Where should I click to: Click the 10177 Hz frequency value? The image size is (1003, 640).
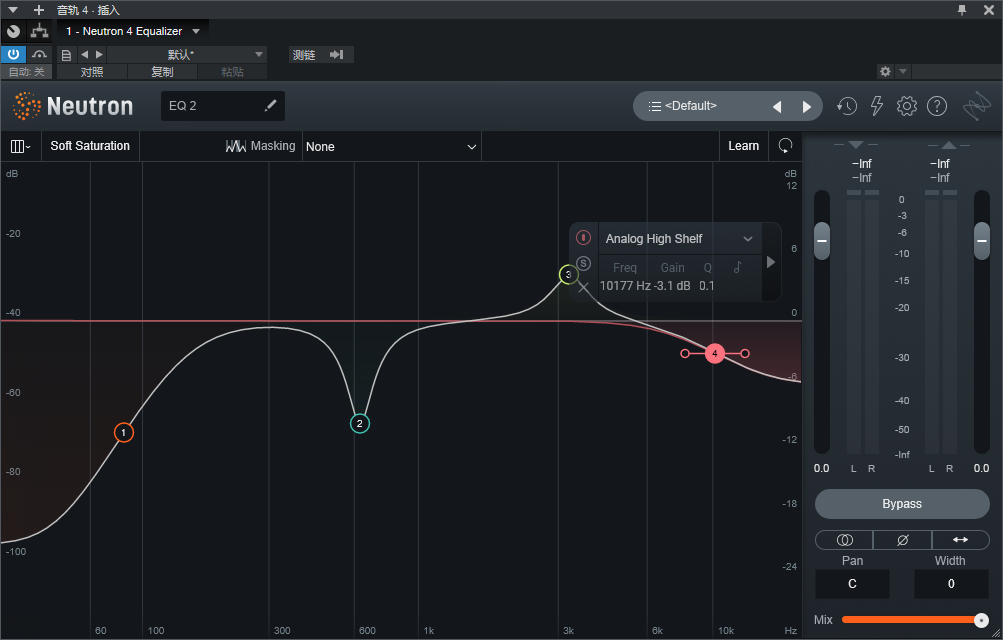pos(625,286)
